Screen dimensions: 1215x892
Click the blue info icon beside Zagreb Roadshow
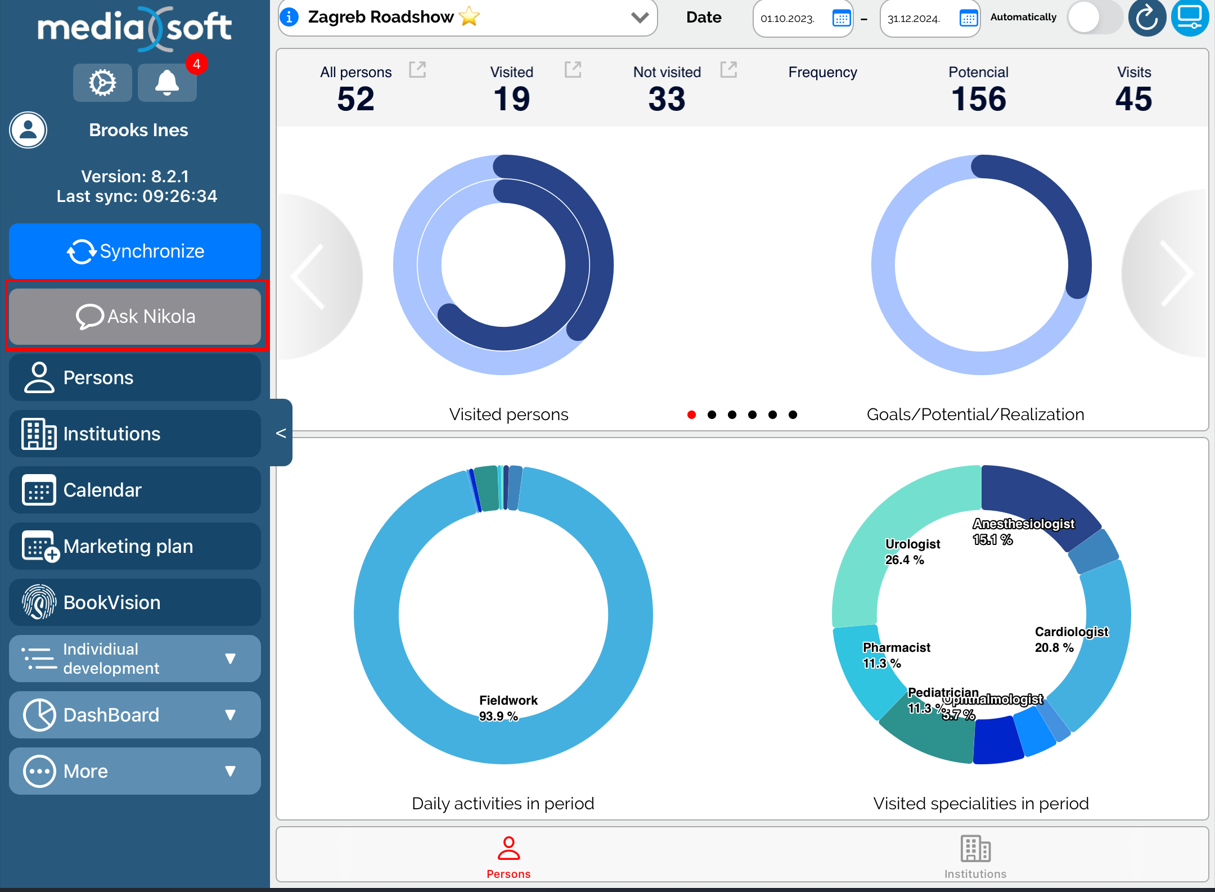[x=290, y=17]
